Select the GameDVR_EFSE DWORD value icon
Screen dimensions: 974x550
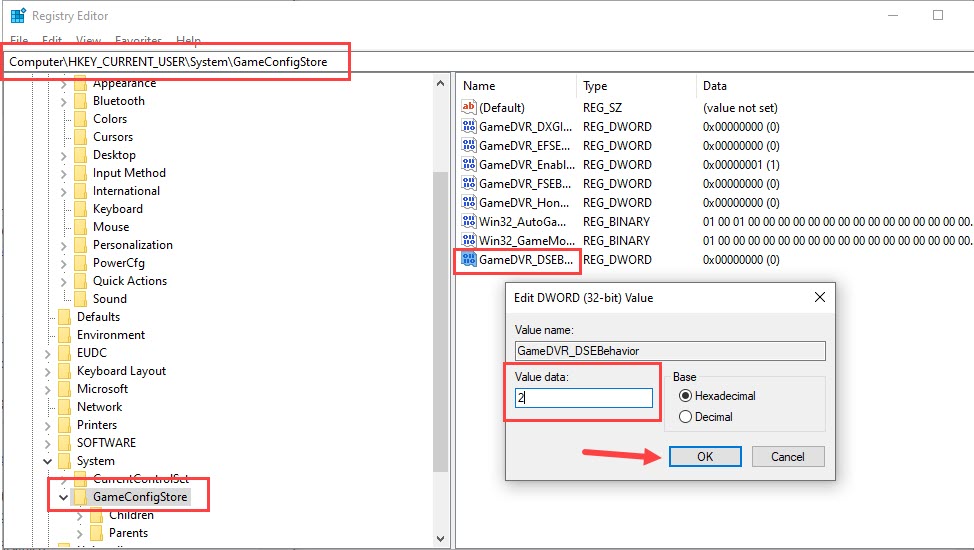pyautogui.click(x=468, y=145)
